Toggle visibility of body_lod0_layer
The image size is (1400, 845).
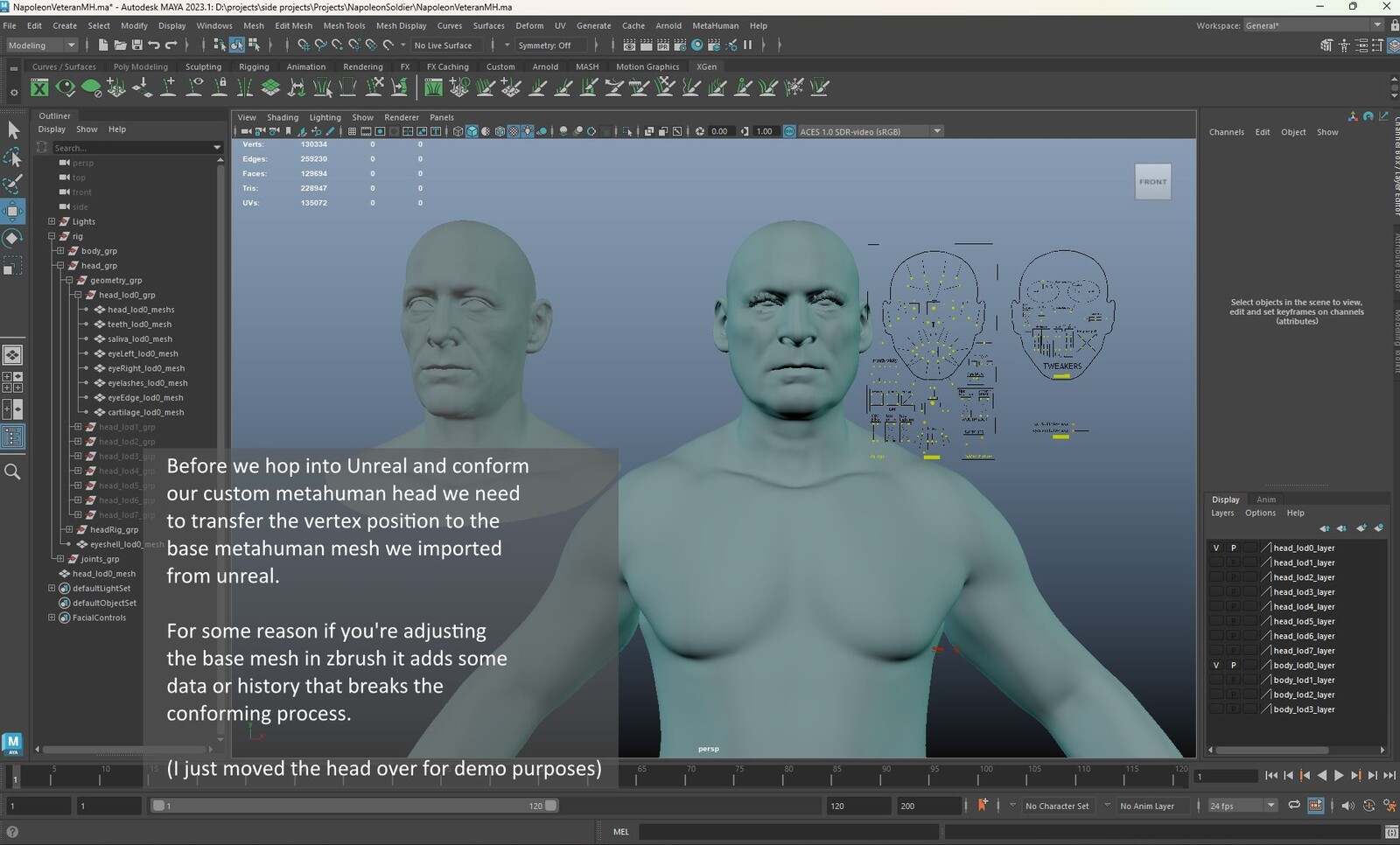(1216, 666)
